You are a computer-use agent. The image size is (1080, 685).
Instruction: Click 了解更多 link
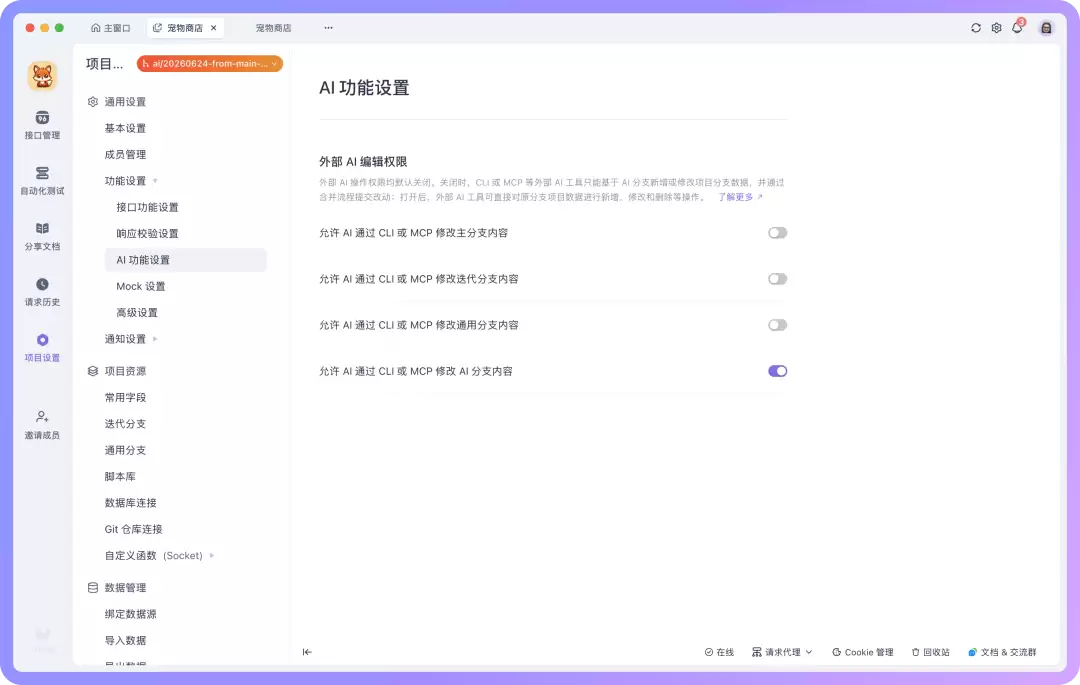pyautogui.click(x=740, y=197)
